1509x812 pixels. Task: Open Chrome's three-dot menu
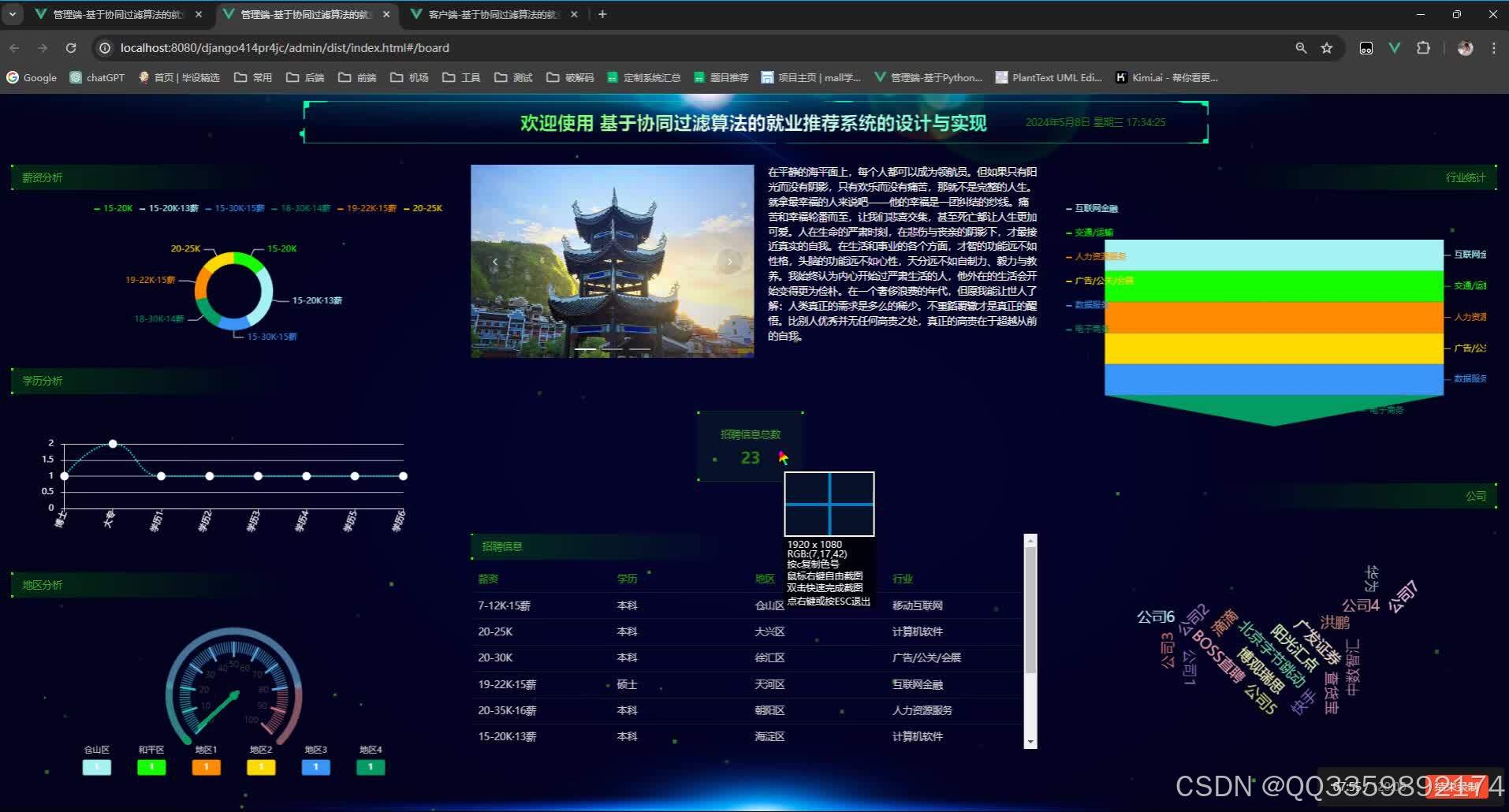coord(1493,48)
